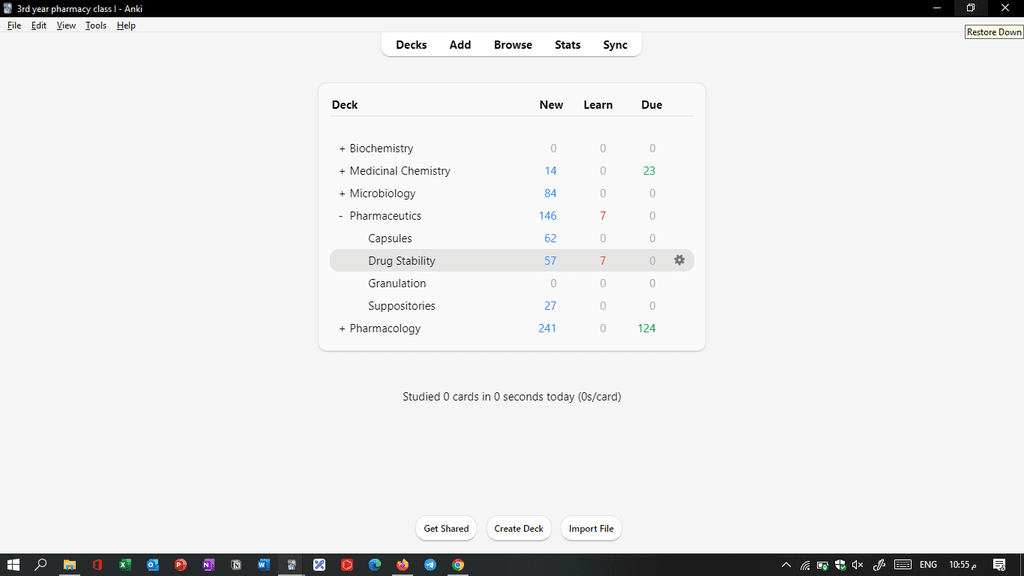This screenshot has height=576, width=1024.
Task: Click the Import File button
Action: pyautogui.click(x=591, y=528)
